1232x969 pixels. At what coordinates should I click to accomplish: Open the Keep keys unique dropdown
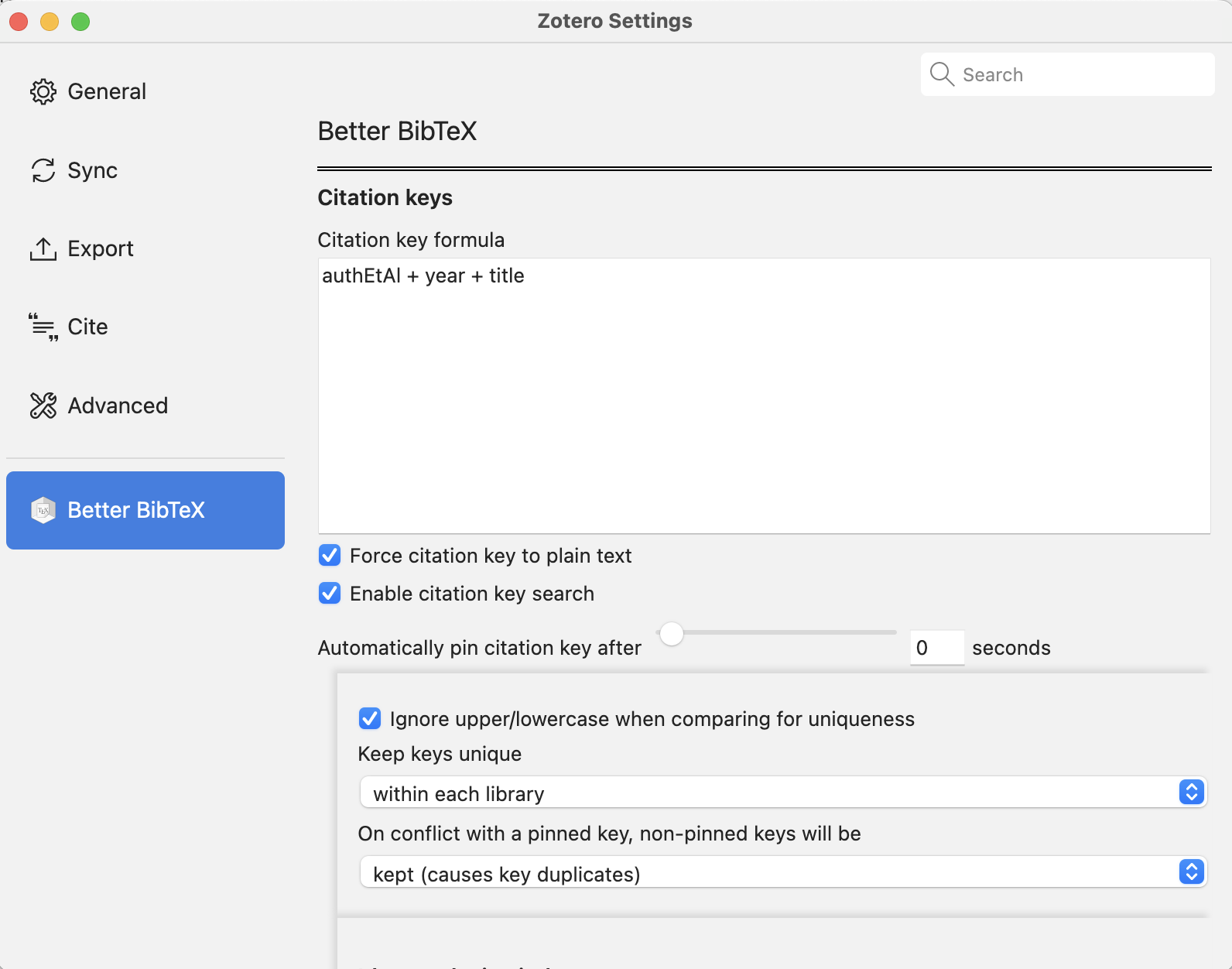point(782,793)
